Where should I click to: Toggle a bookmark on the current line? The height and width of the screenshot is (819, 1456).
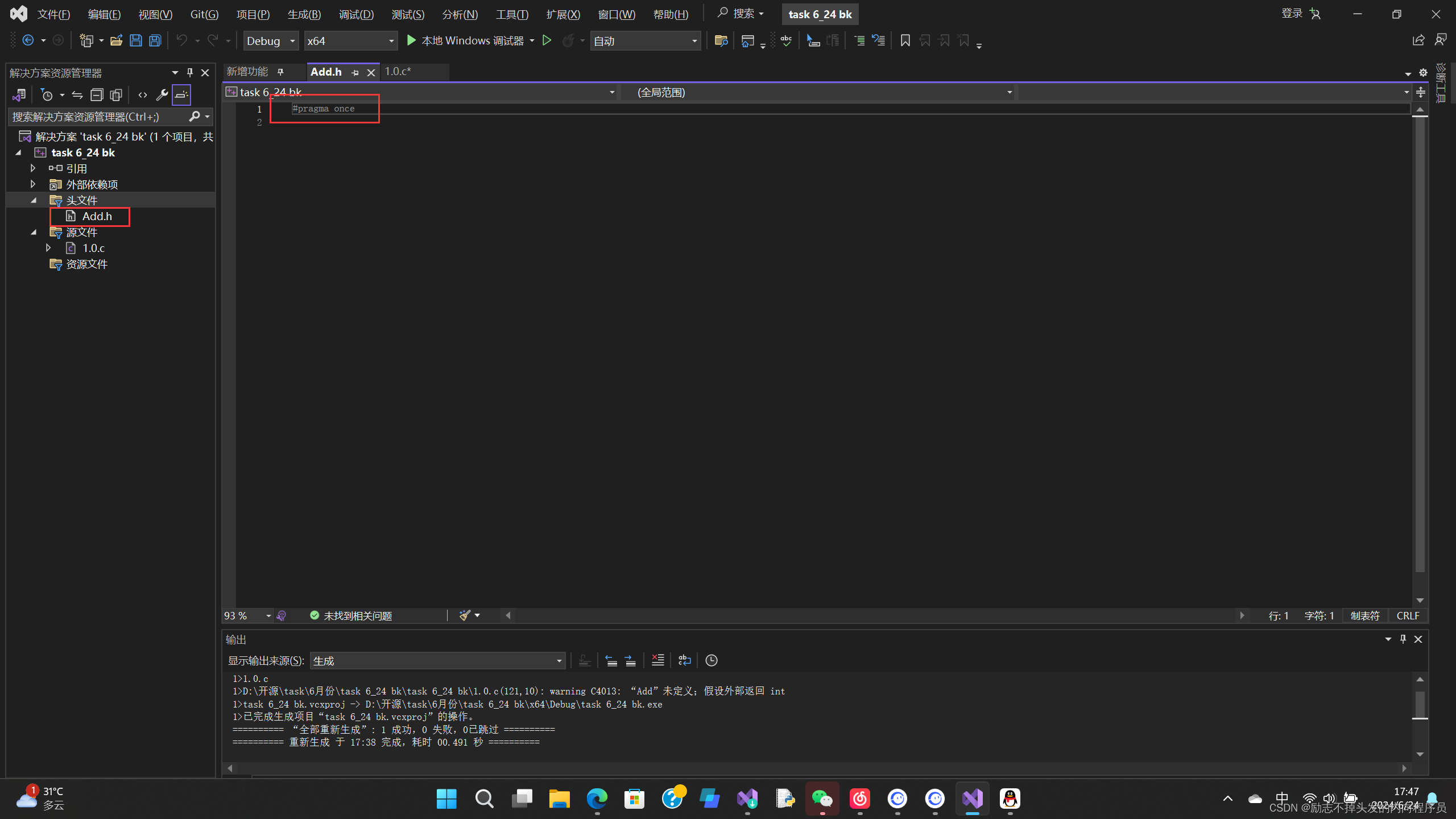[905, 40]
